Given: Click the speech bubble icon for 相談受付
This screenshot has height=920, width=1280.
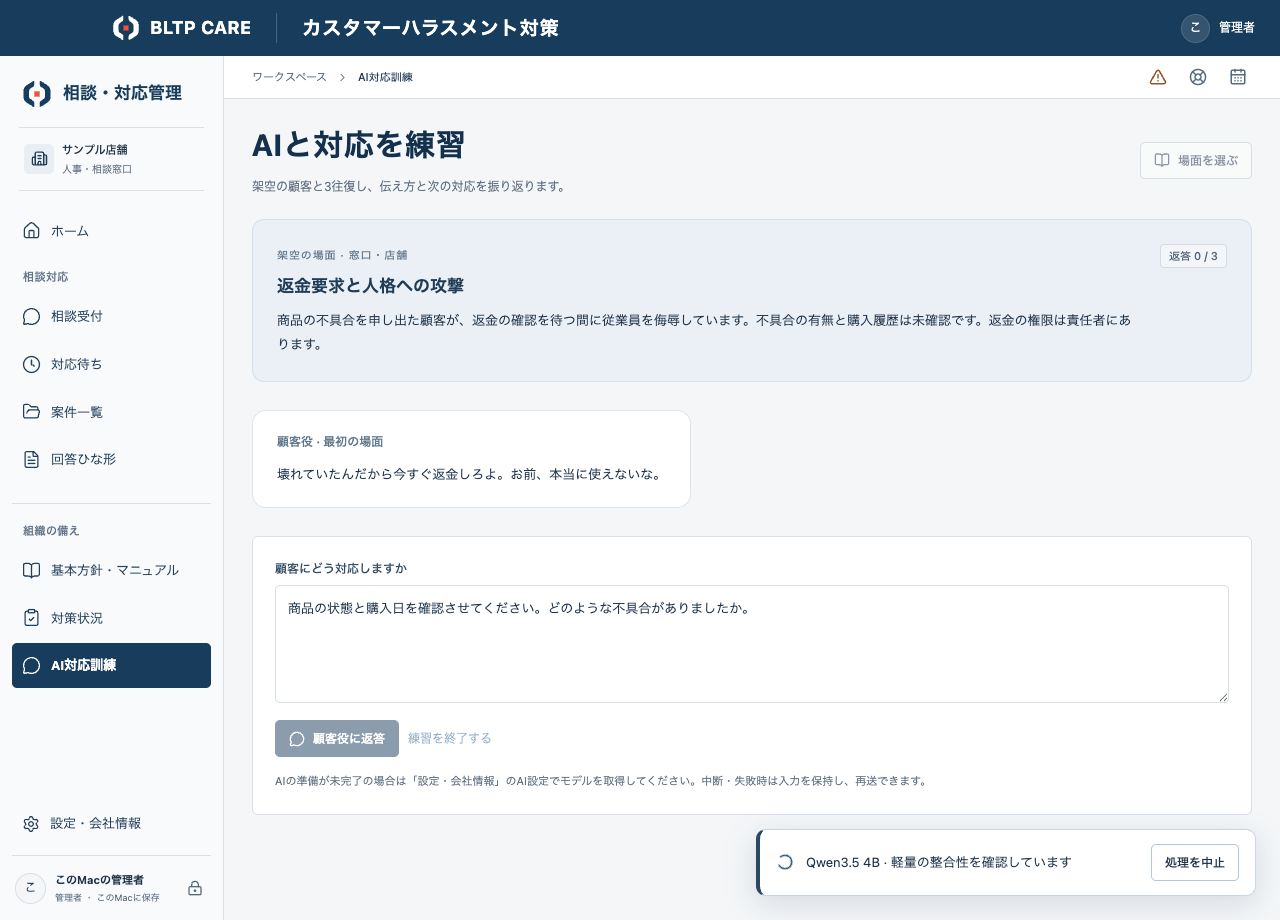Looking at the screenshot, I should (31, 316).
